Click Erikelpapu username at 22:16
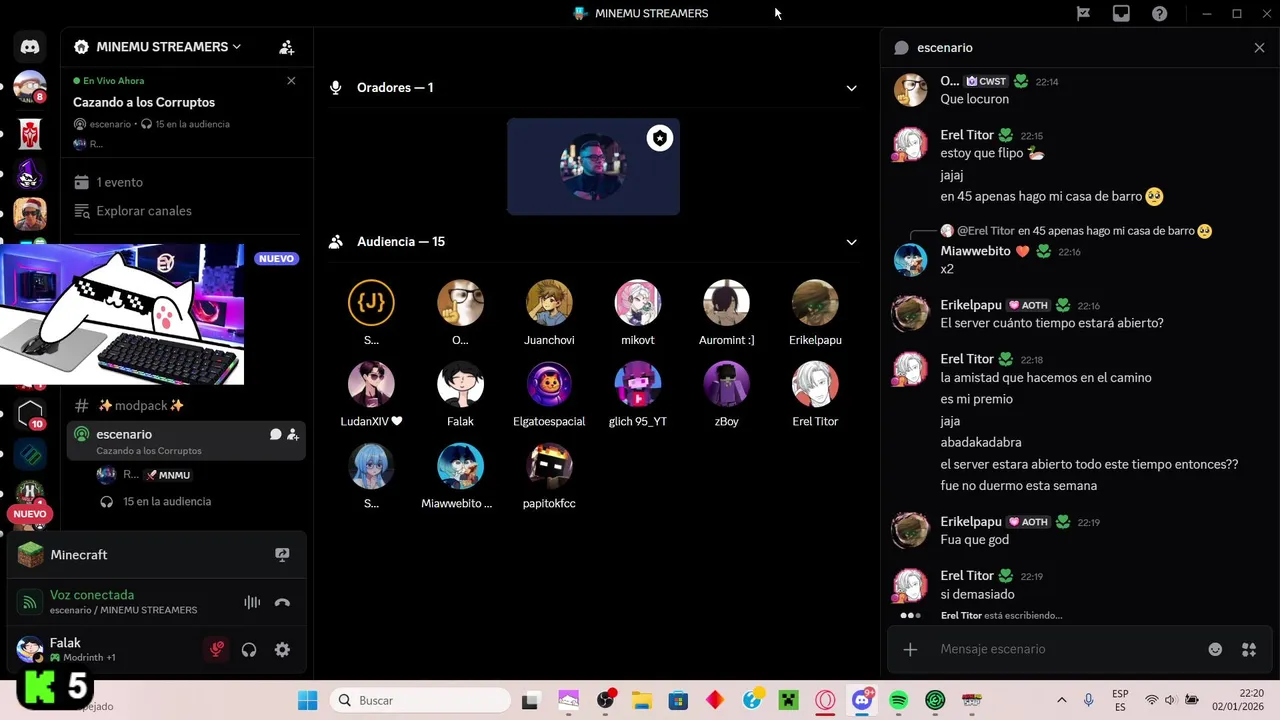Image resolution: width=1280 pixels, height=720 pixels. click(971, 305)
